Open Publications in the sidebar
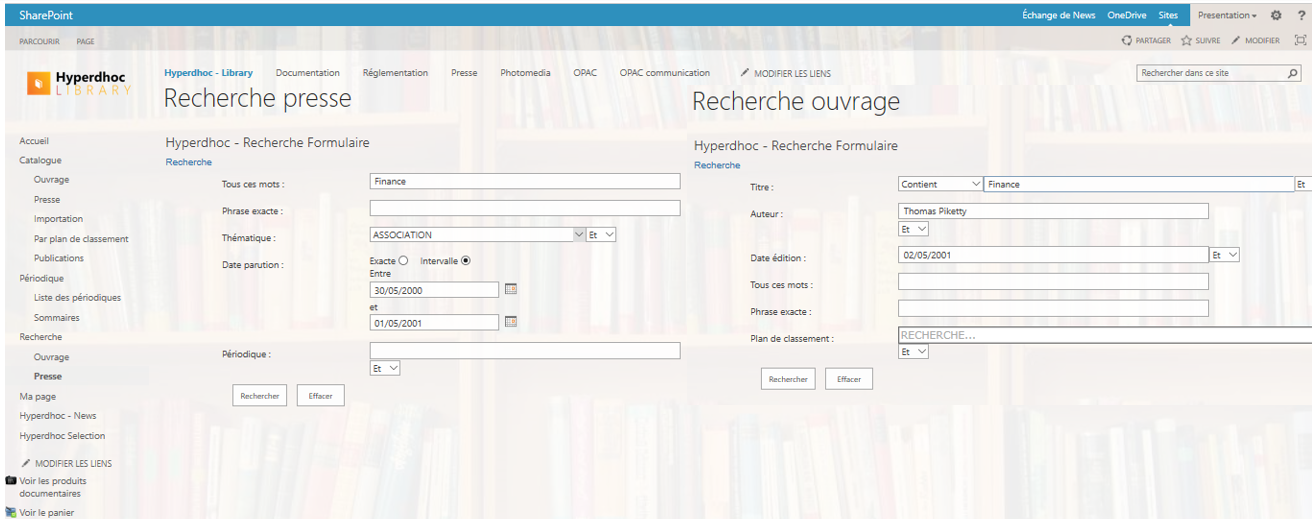The height and width of the screenshot is (519, 1312). [59, 258]
